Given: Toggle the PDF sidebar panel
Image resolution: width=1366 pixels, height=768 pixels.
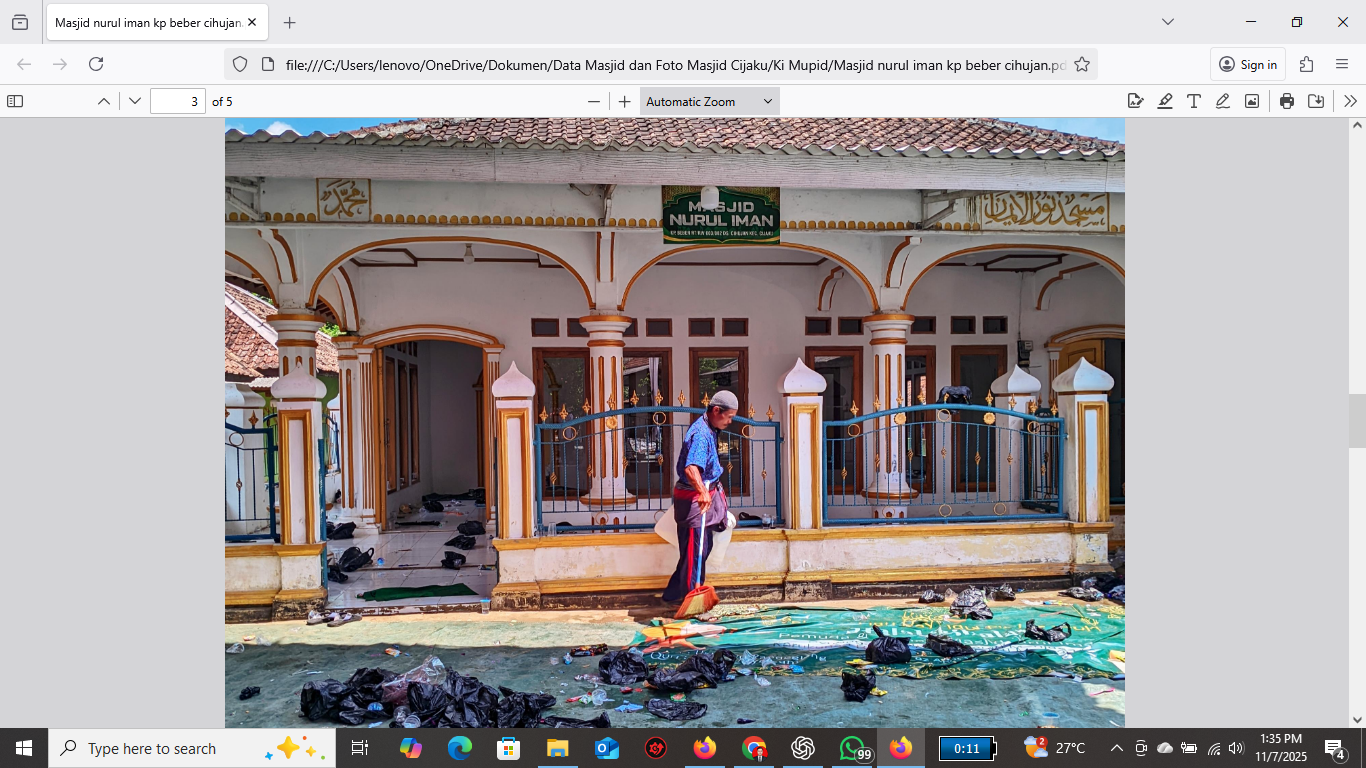Looking at the screenshot, I should point(15,101).
